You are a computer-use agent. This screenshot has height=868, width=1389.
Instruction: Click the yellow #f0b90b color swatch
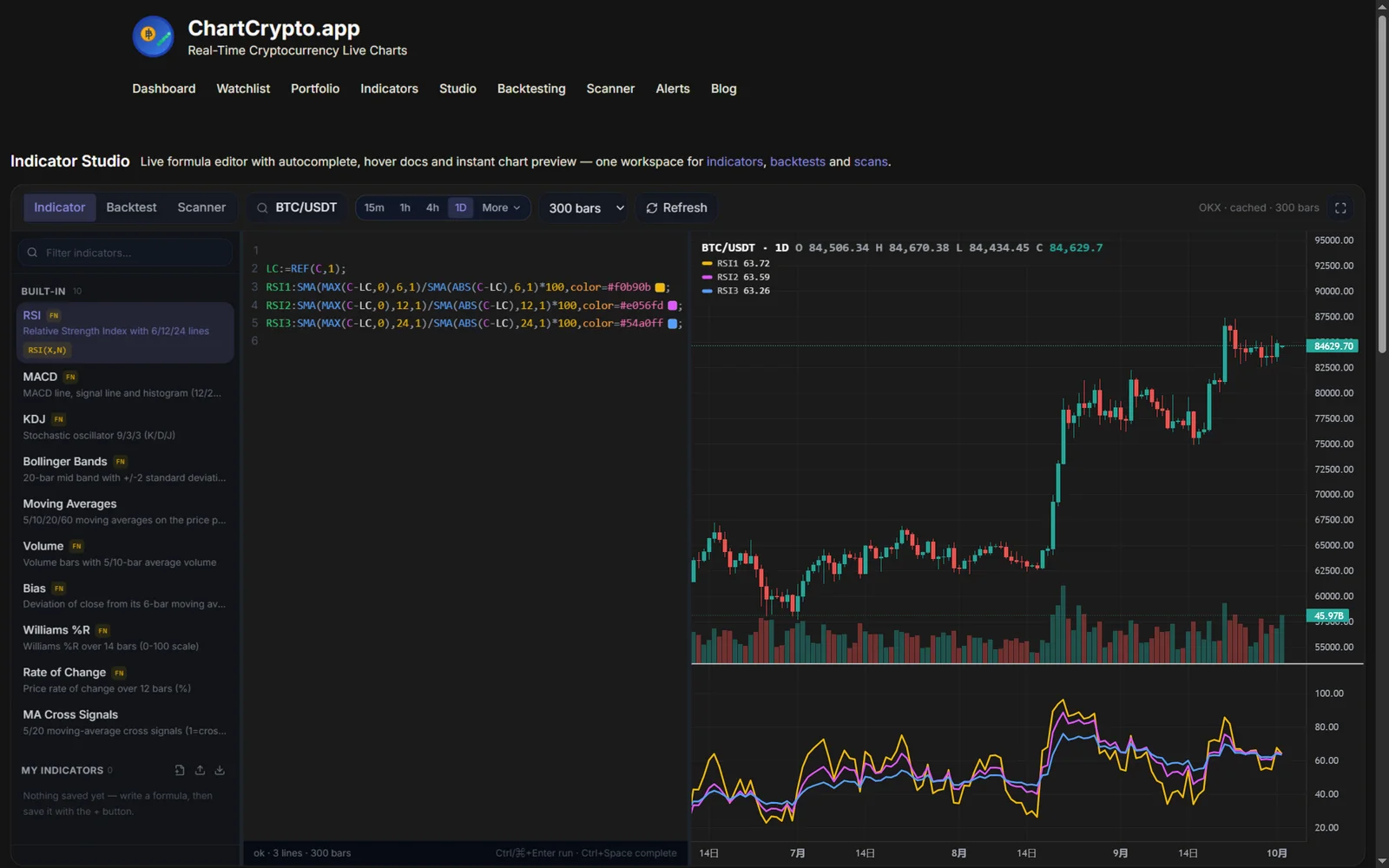660,287
